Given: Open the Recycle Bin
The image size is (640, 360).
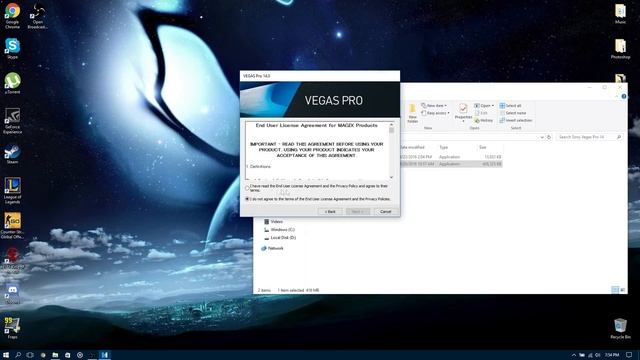Looking at the screenshot, I should (x=620, y=329).
